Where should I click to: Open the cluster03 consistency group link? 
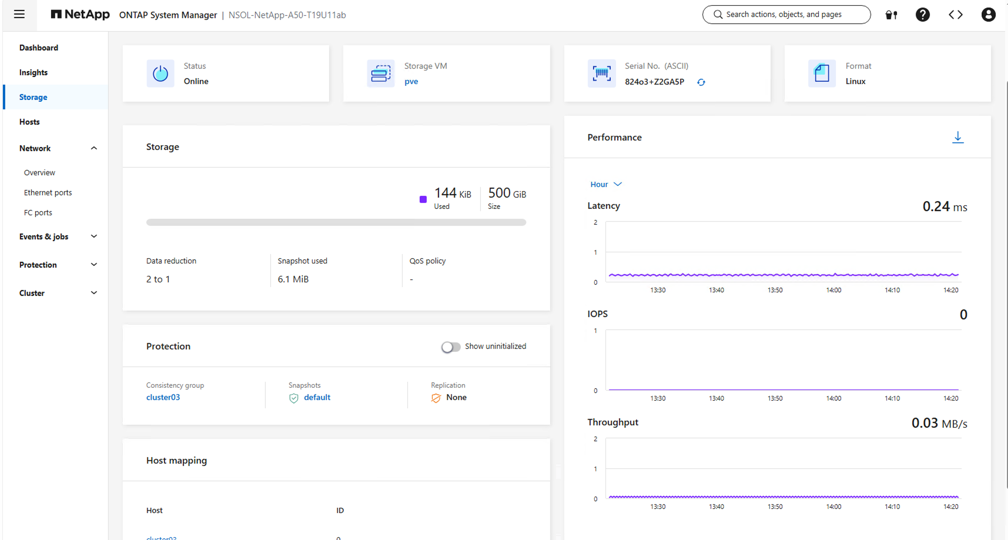click(163, 398)
